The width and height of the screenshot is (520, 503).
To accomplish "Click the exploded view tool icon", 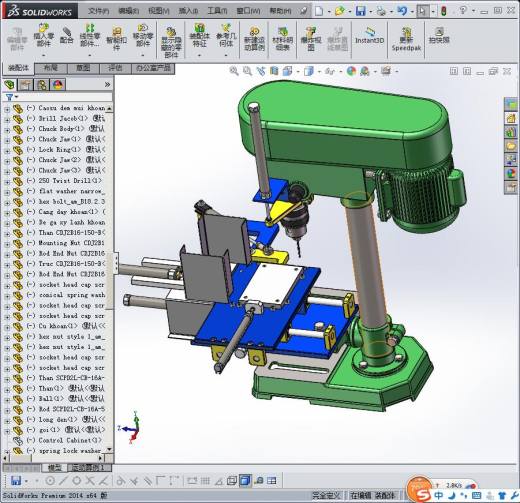I will (x=311, y=39).
